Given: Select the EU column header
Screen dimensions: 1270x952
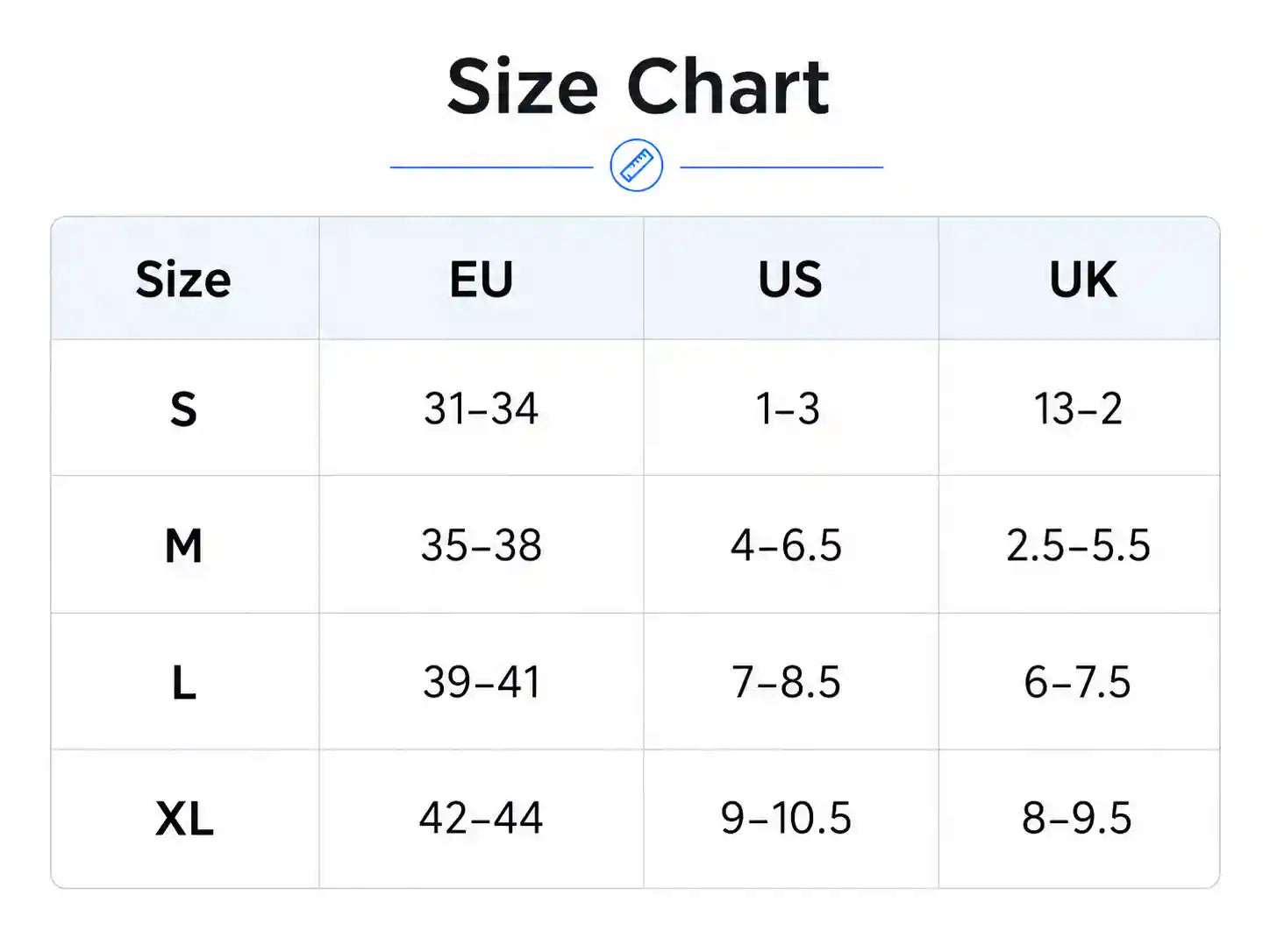Looking at the screenshot, I should 481,280.
